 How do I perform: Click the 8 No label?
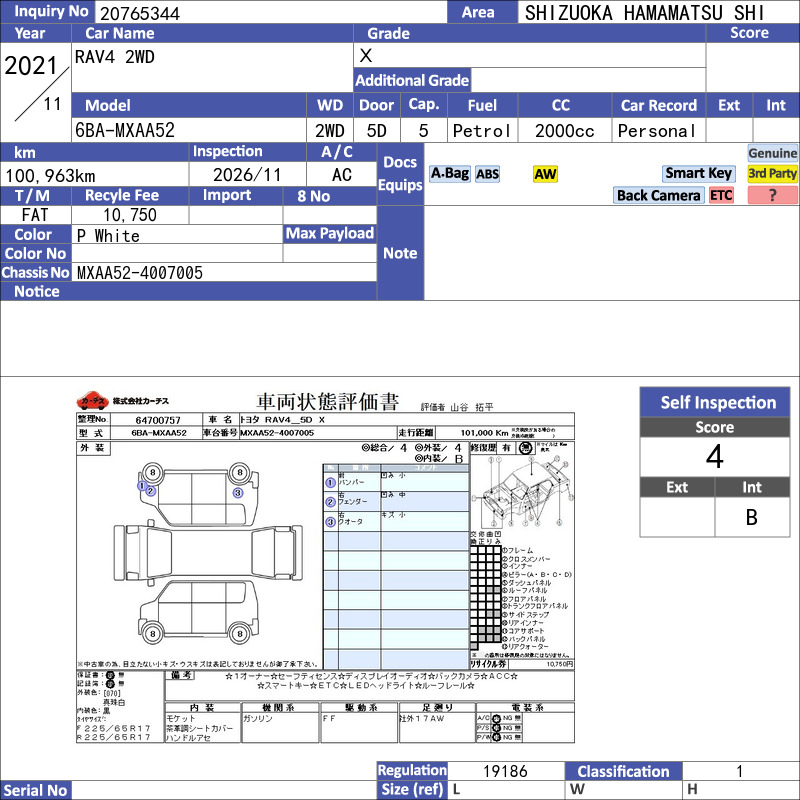click(313, 196)
